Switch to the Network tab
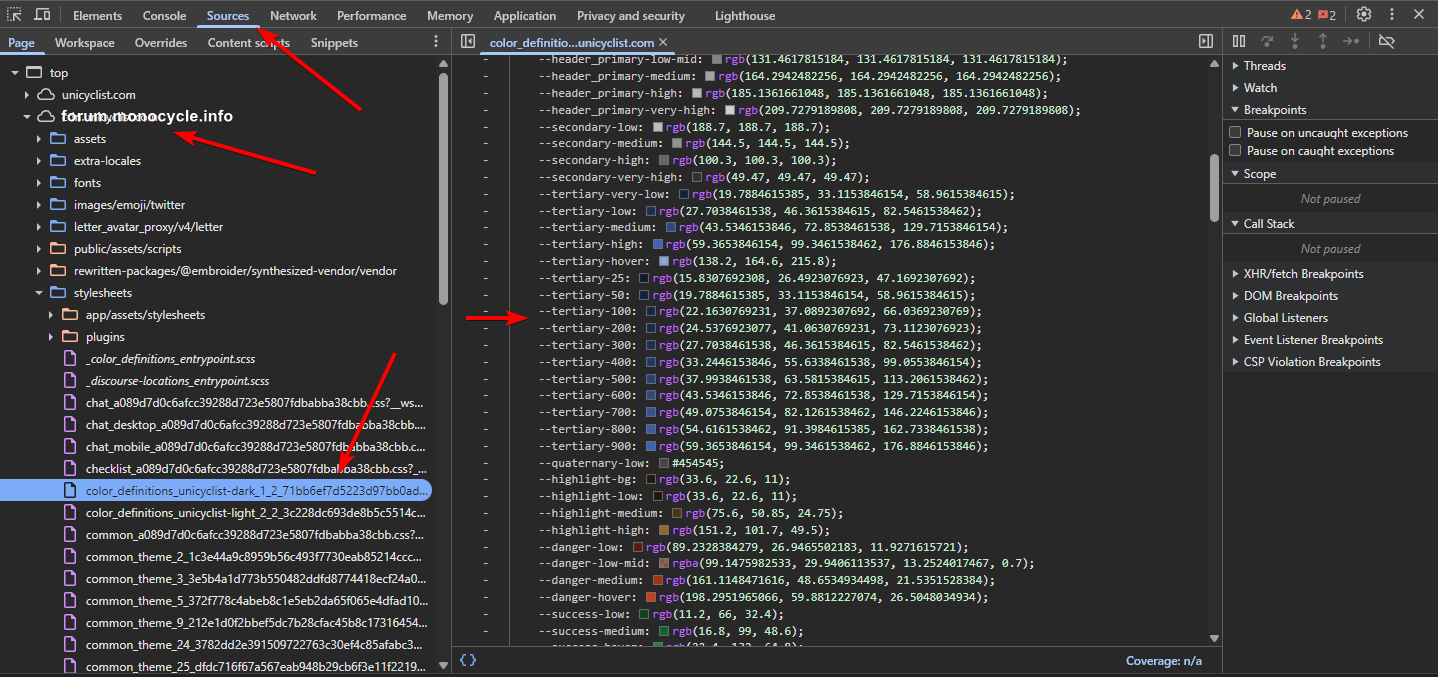1438x677 pixels. tap(293, 16)
